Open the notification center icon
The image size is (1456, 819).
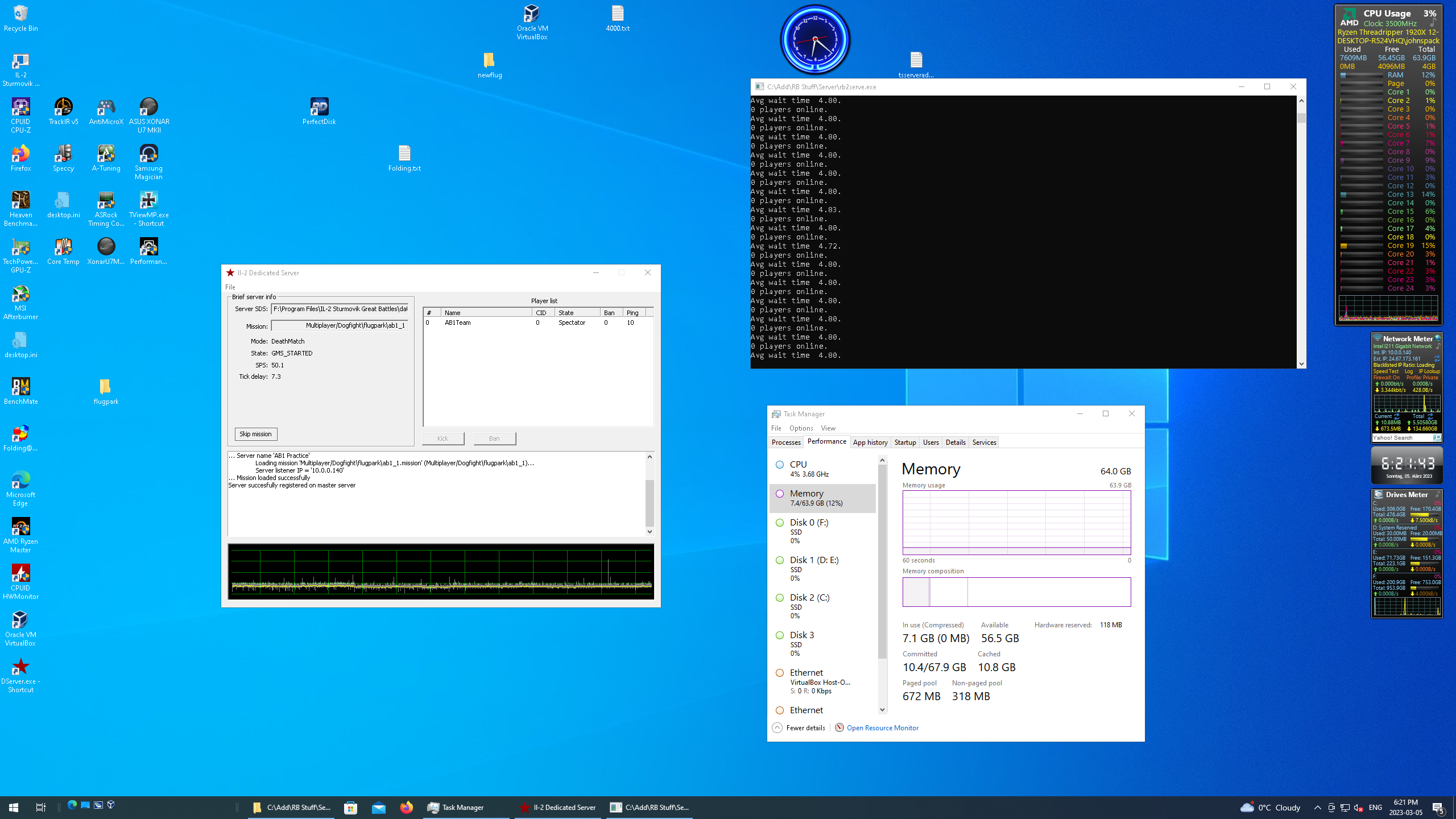tap(1438, 807)
